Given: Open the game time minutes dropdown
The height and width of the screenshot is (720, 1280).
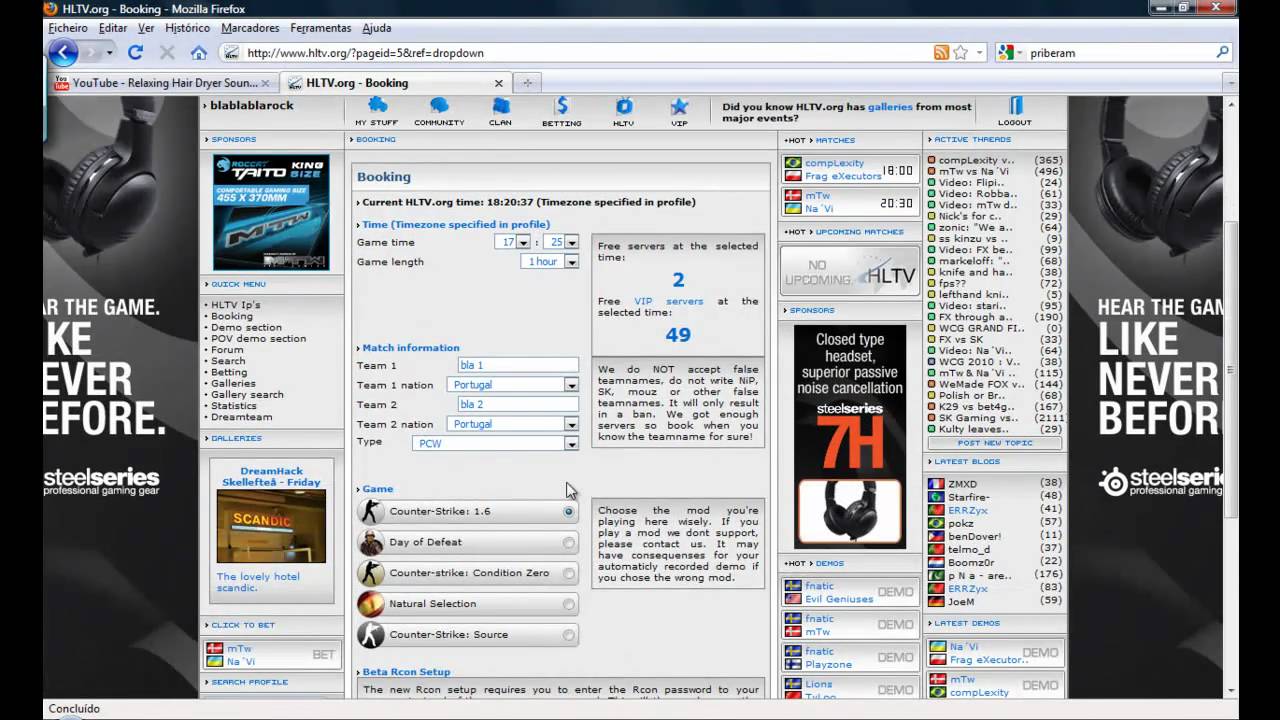Looking at the screenshot, I should click(571, 242).
